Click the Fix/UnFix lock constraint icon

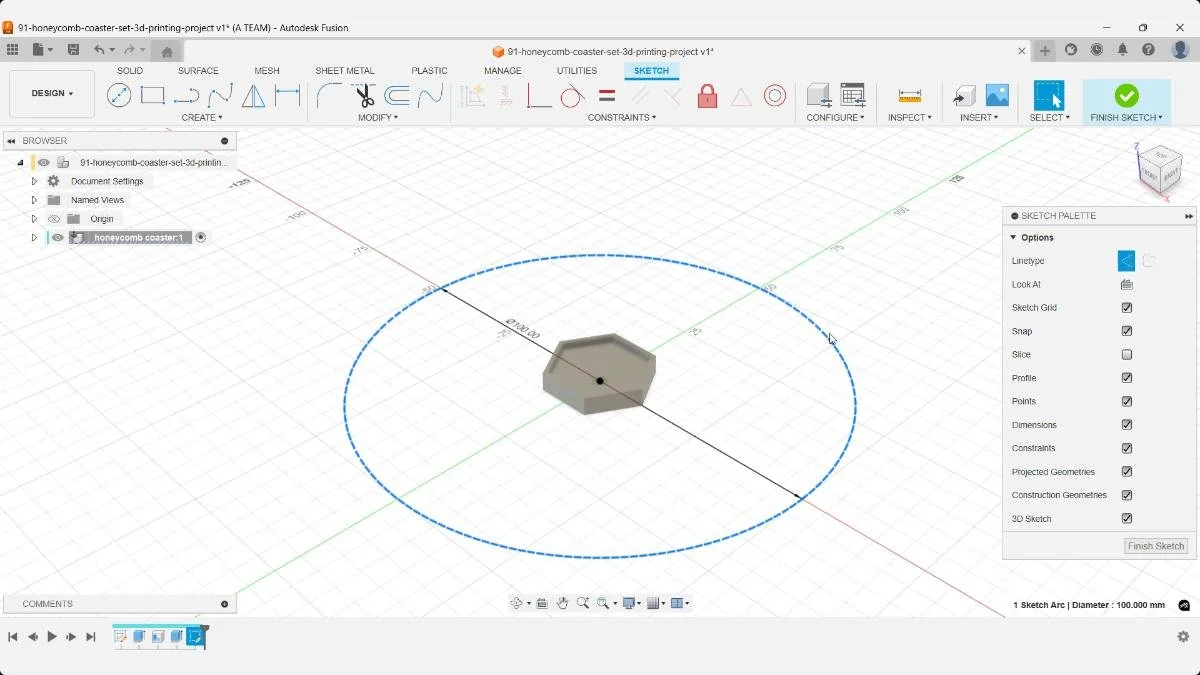coord(707,95)
